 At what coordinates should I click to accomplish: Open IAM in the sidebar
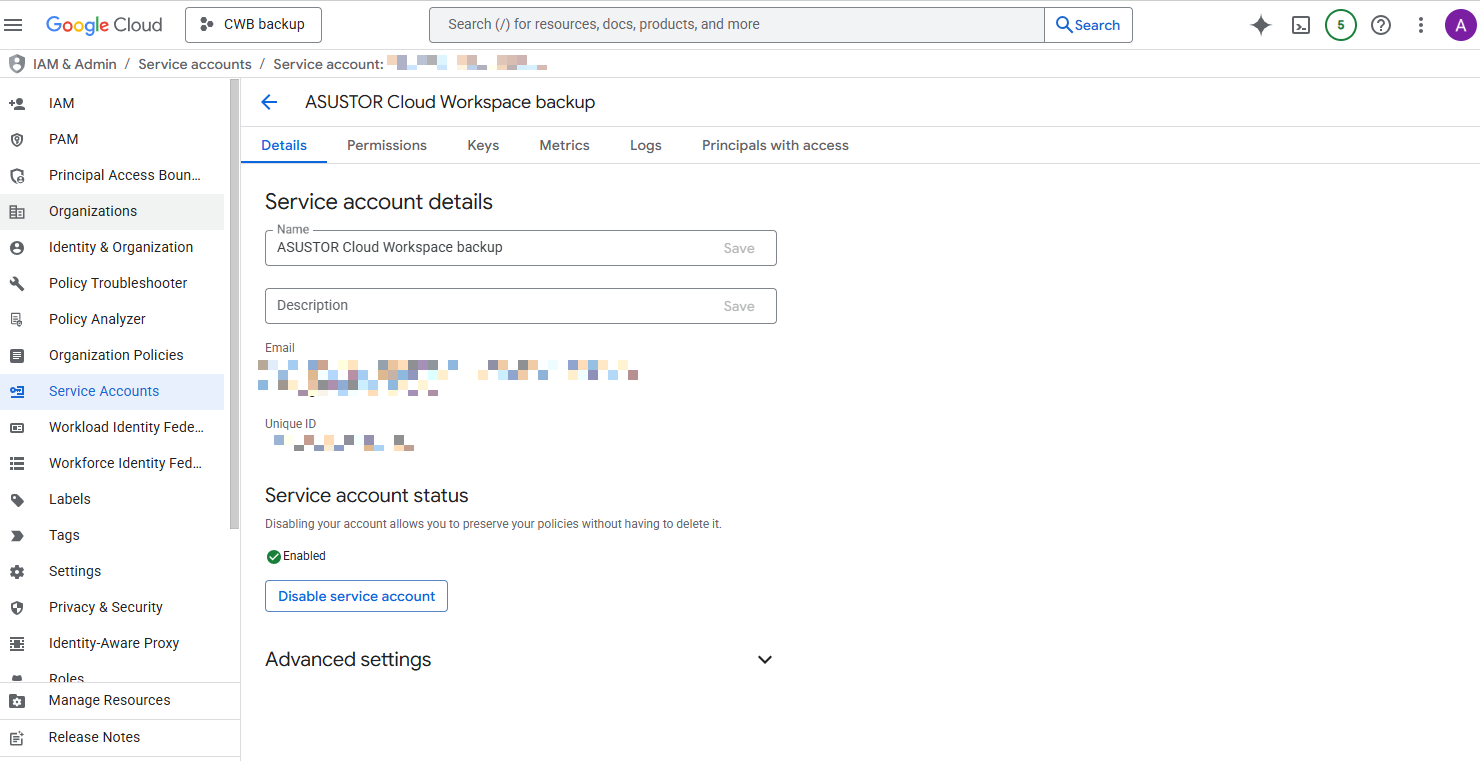112,103
